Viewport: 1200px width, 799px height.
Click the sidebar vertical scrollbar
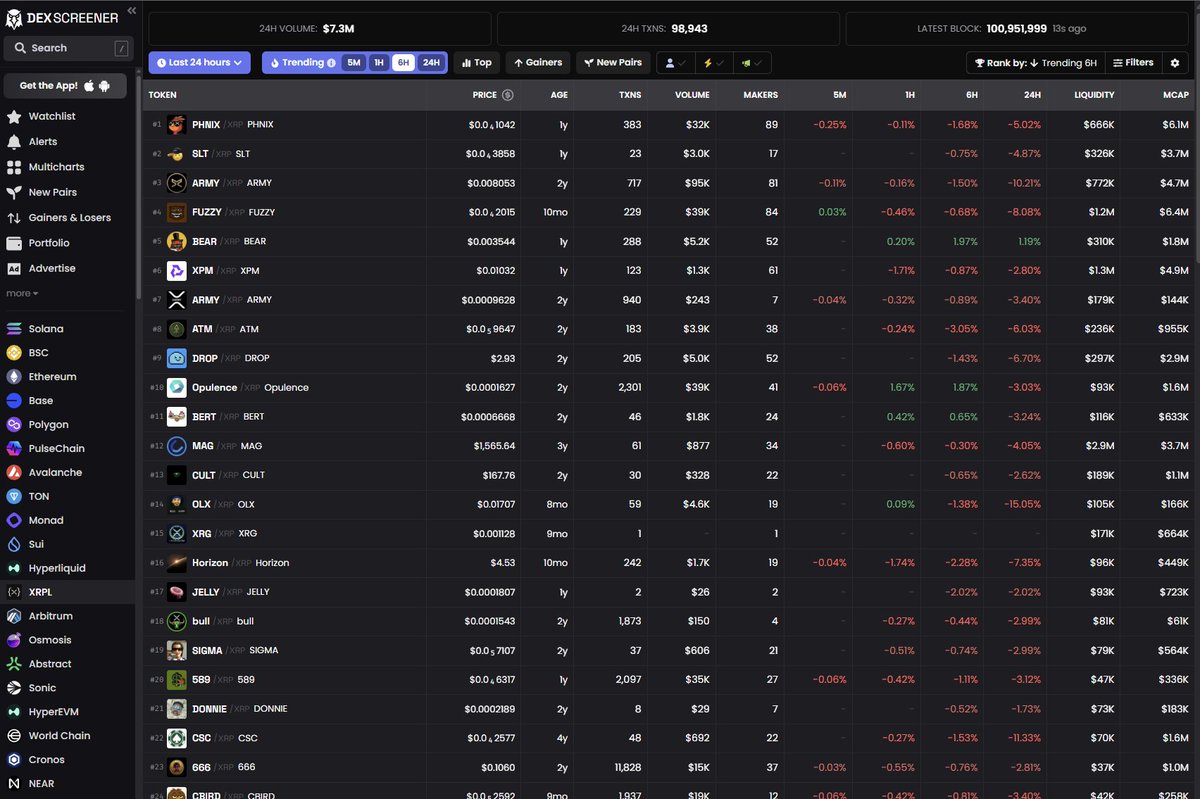[138, 185]
